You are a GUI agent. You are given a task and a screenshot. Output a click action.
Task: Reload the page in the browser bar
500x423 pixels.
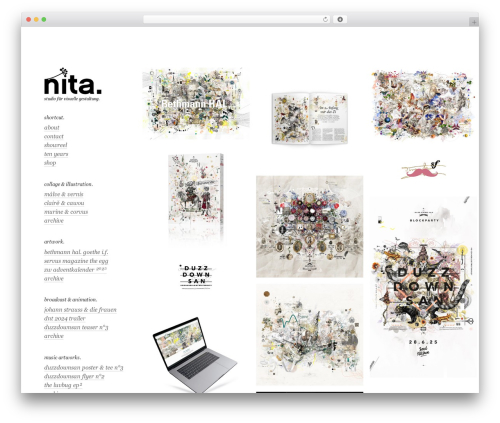tap(325, 19)
